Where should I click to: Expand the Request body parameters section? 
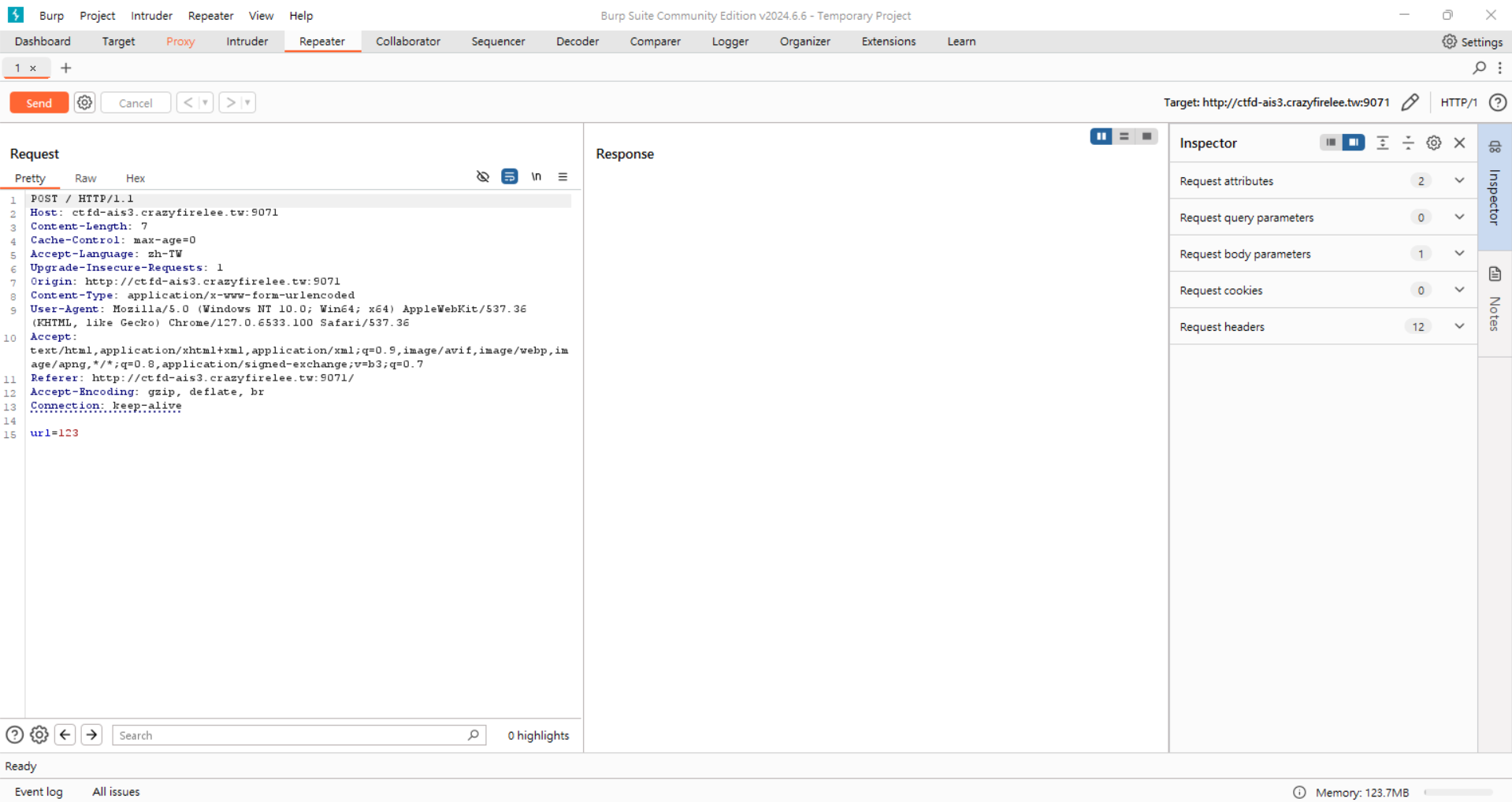pos(1458,254)
